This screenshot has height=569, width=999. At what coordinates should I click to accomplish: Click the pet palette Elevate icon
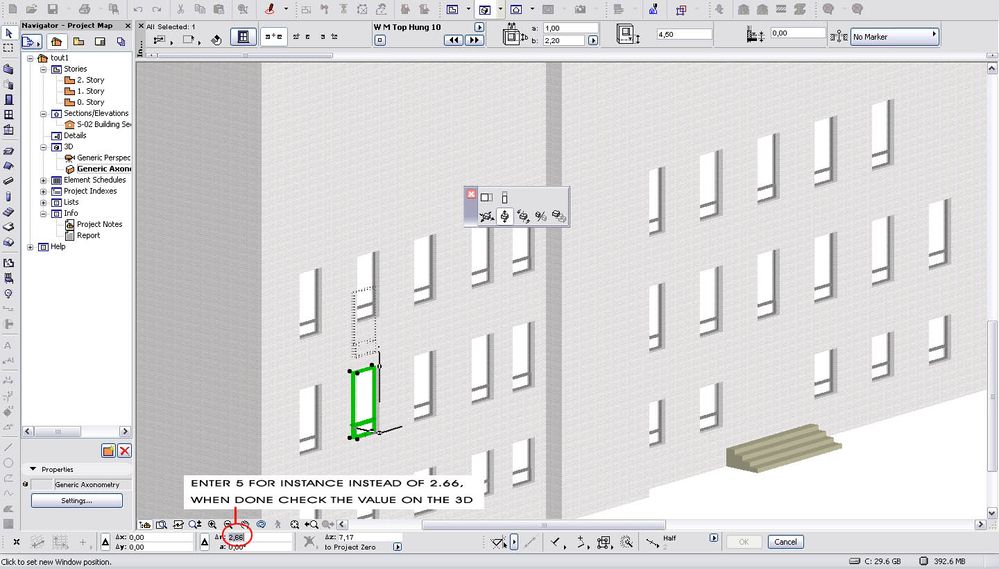[505, 217]
